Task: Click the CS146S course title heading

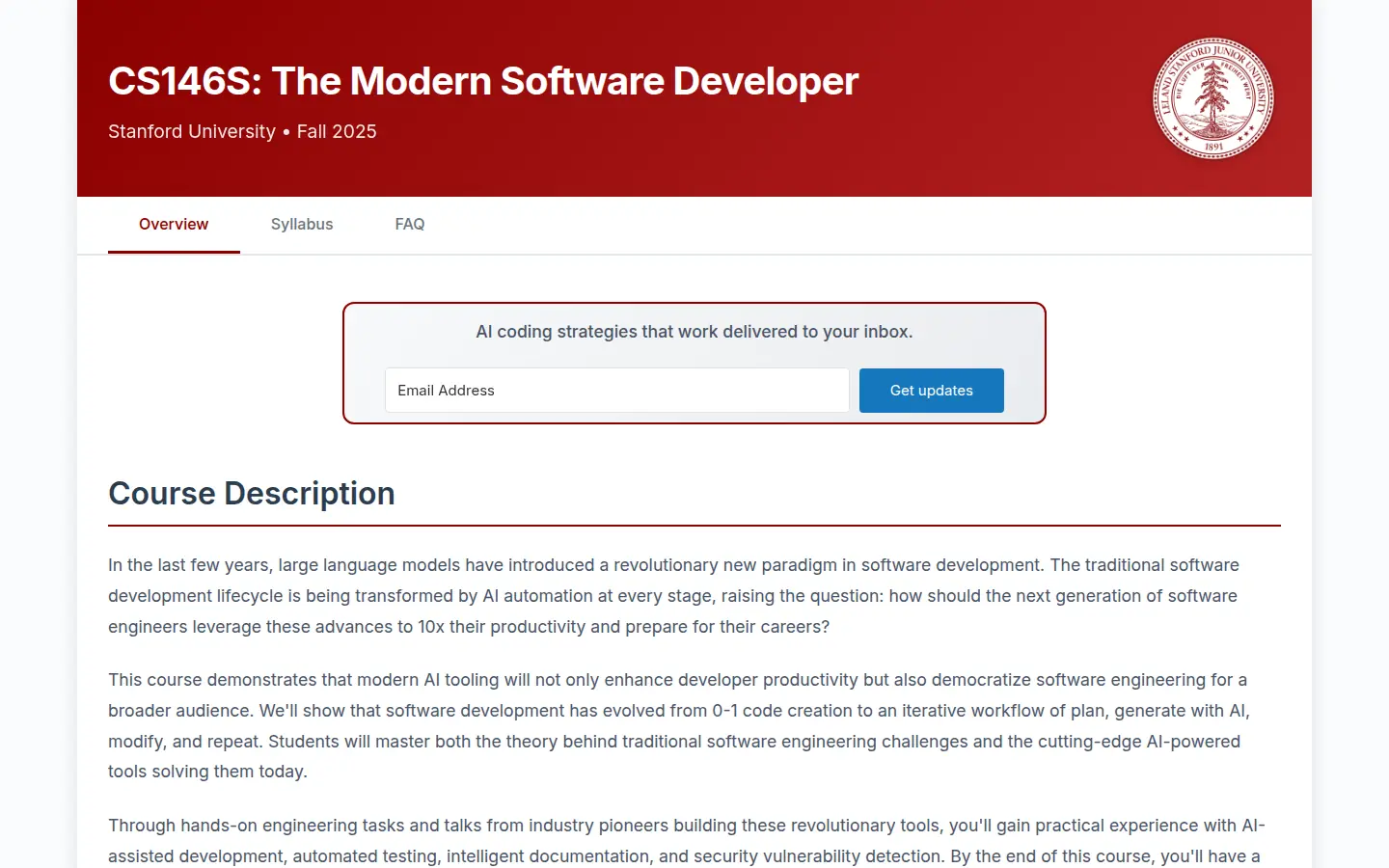Action: (x=483, y=81)
